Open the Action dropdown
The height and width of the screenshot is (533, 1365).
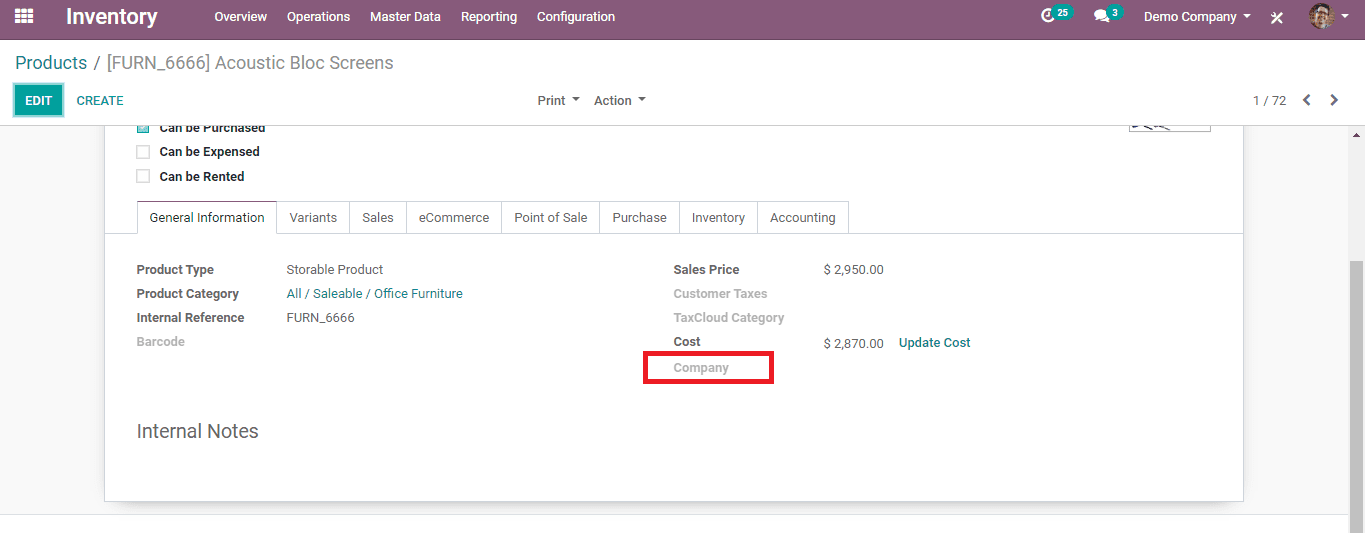pyautogui.click(x=620, y=100)
